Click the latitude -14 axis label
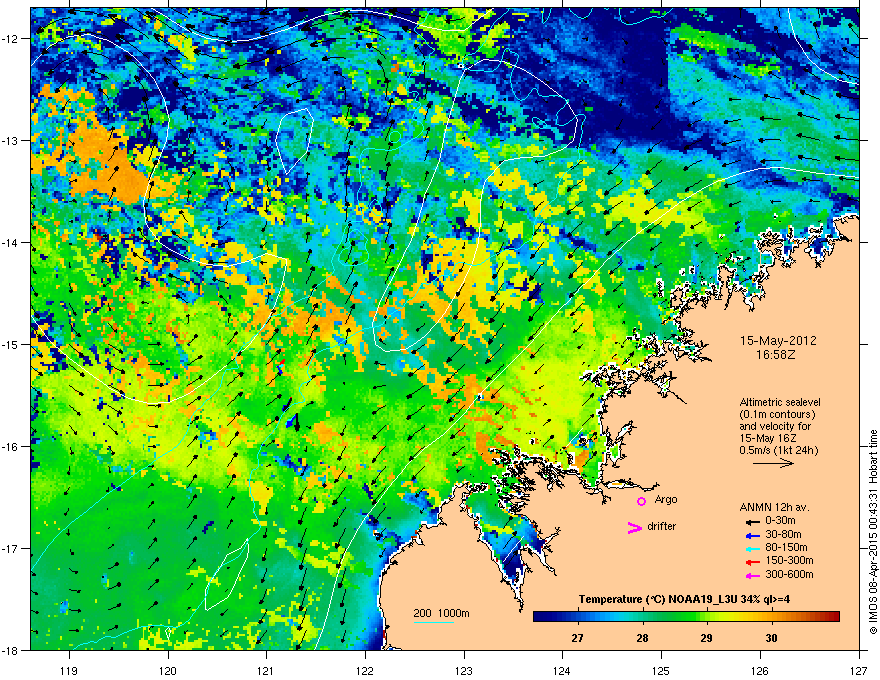The image size is (880, 680). pos(11,242)
